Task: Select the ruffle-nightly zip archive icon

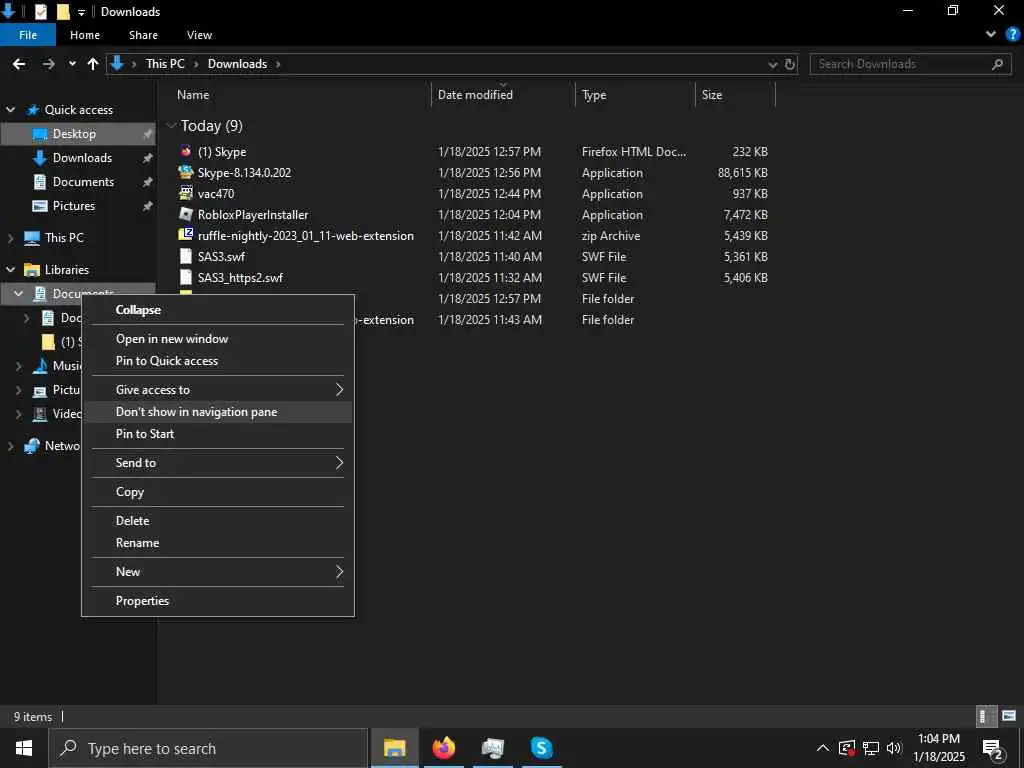Action: click(x=186, y=235)
